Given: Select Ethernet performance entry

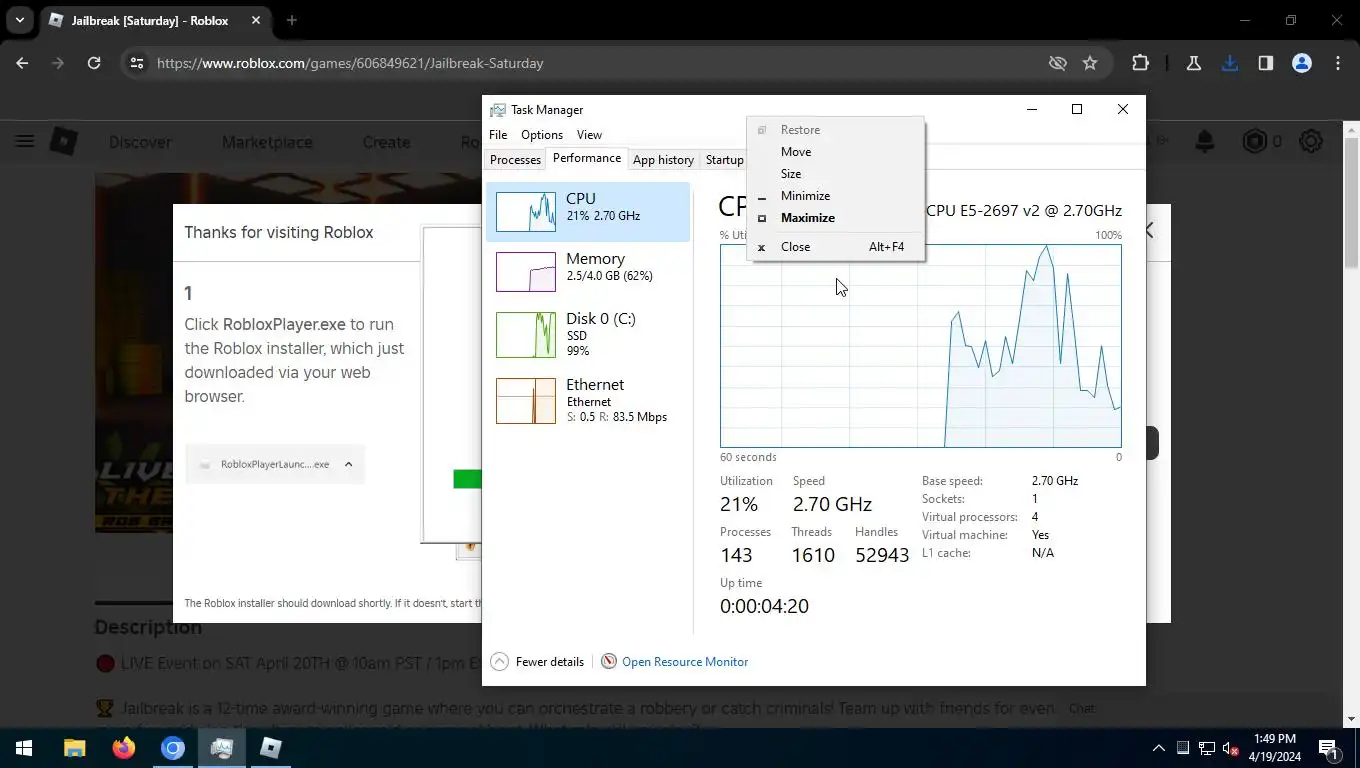Looking at the screenshot, I should (x=588, y=400).
